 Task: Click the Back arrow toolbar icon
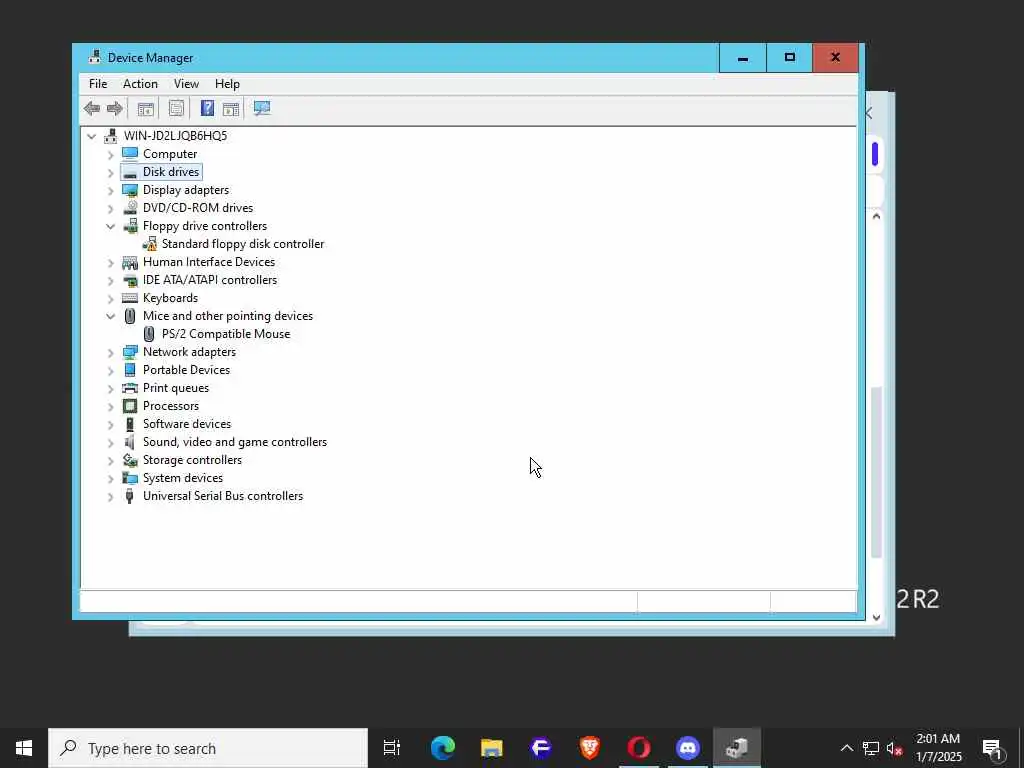point(91,108)
